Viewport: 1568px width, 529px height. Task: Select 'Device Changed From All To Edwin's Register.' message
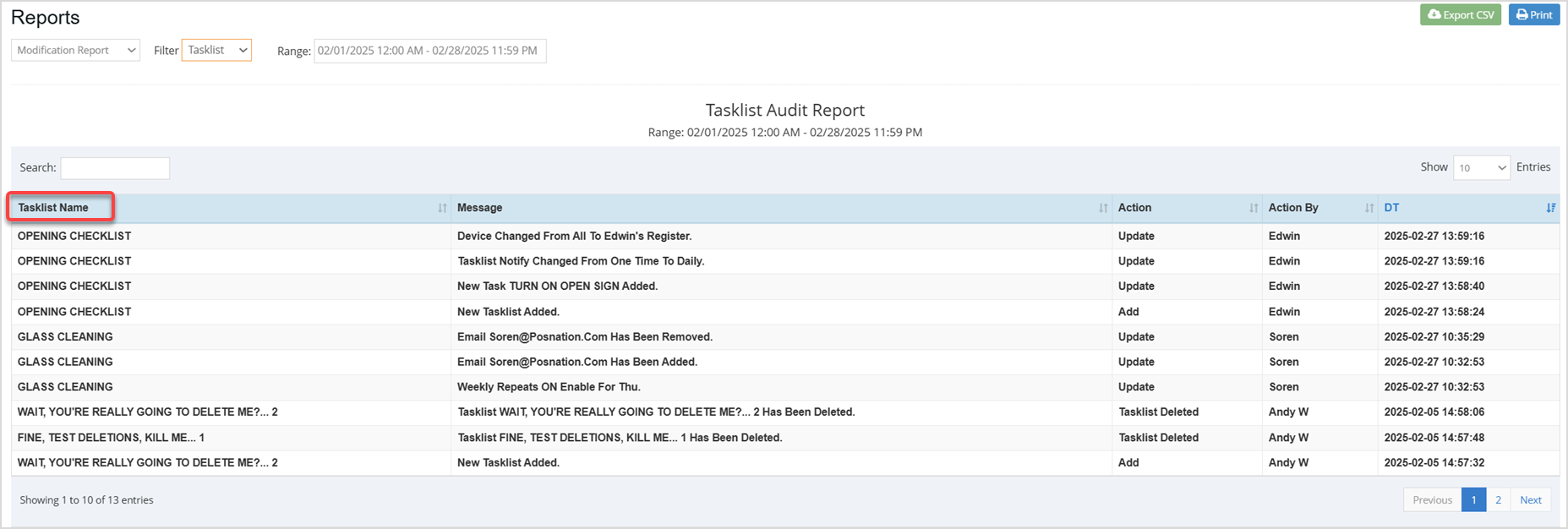point(575,236)
